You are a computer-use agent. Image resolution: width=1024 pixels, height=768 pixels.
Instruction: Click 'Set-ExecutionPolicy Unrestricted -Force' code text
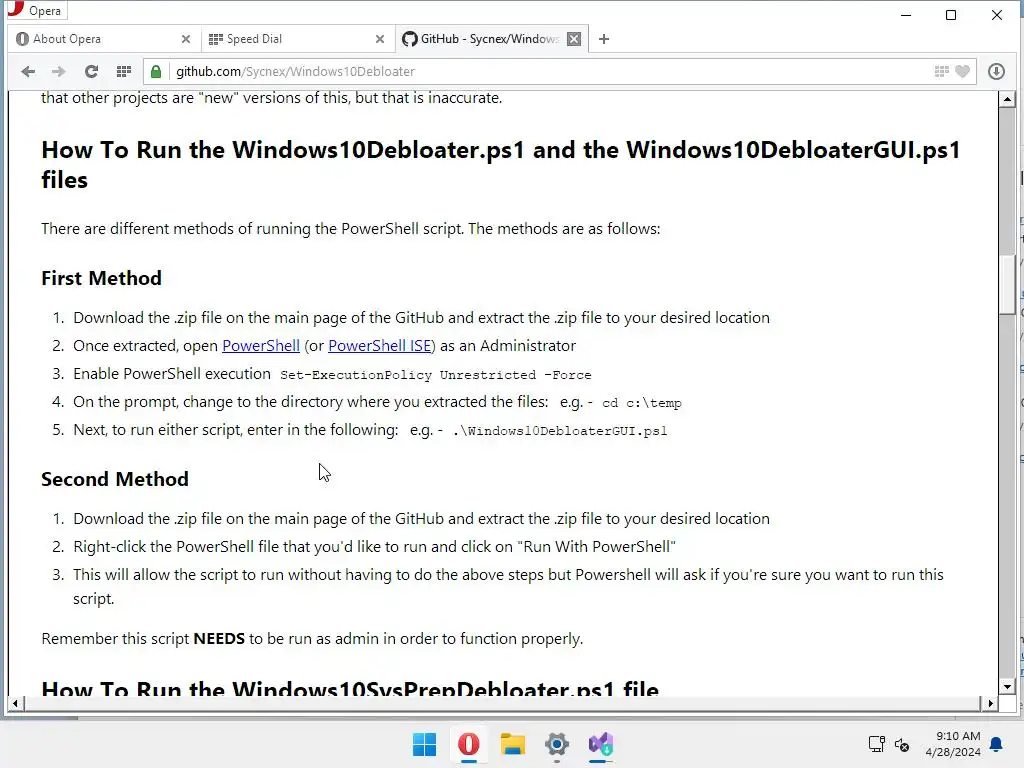pyautogui.click(x=436, y=375)
